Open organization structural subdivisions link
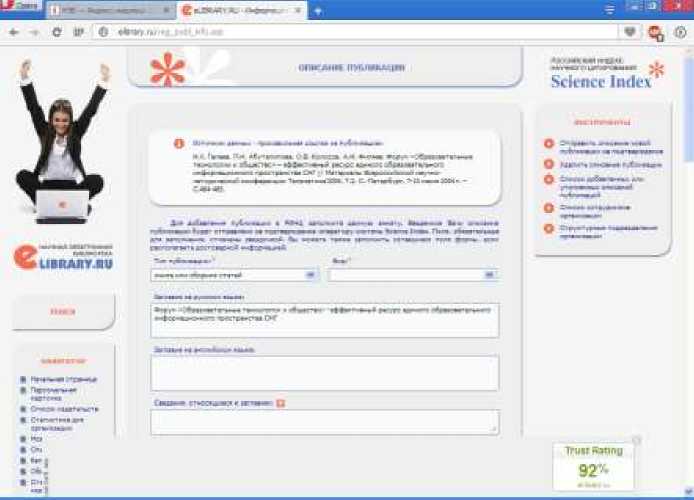Viewport: 694px width, 500px height. (x=608, y=232)
